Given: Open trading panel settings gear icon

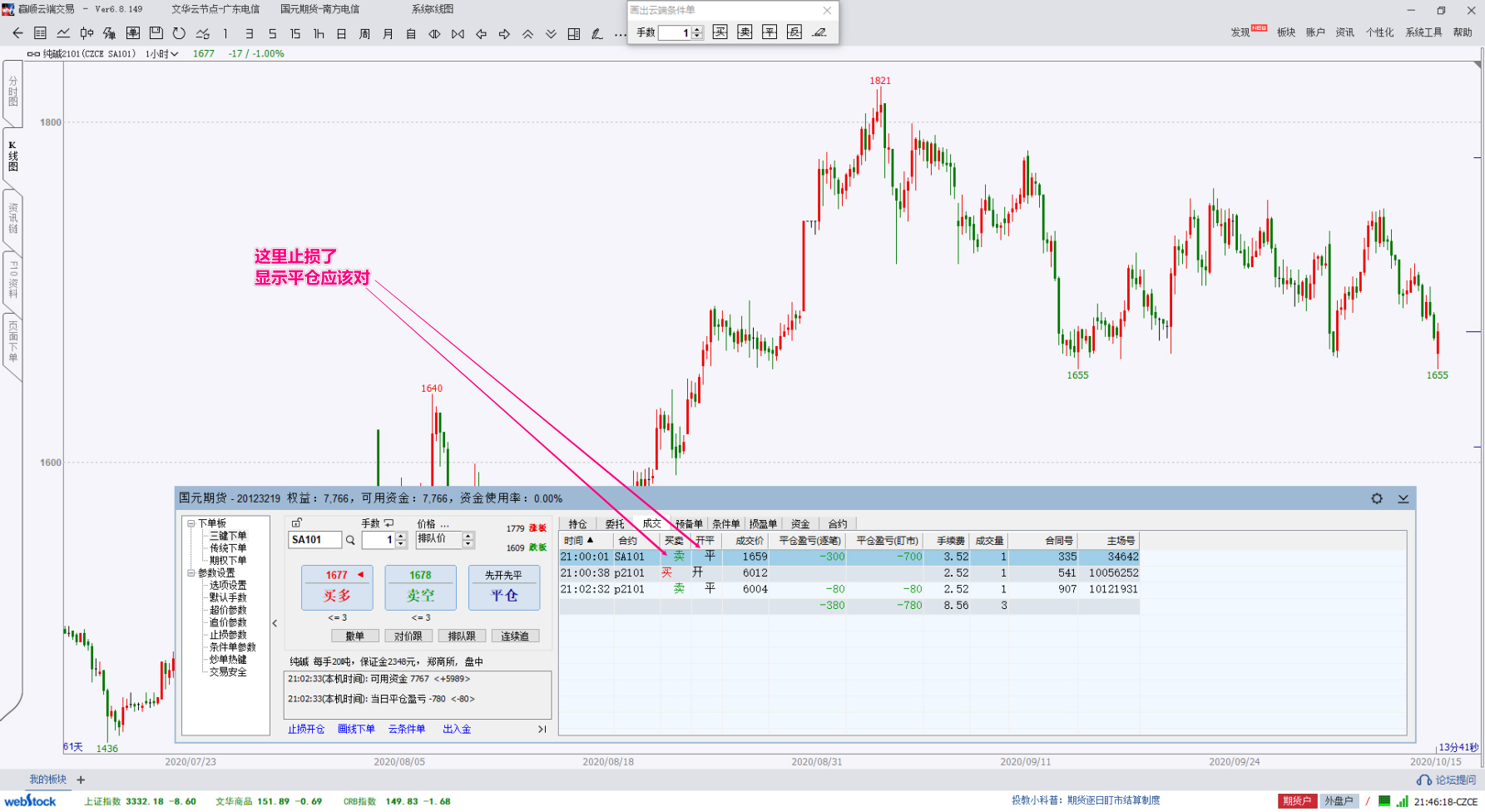Looking at the screenshot, I should [x=1377, y=498].
